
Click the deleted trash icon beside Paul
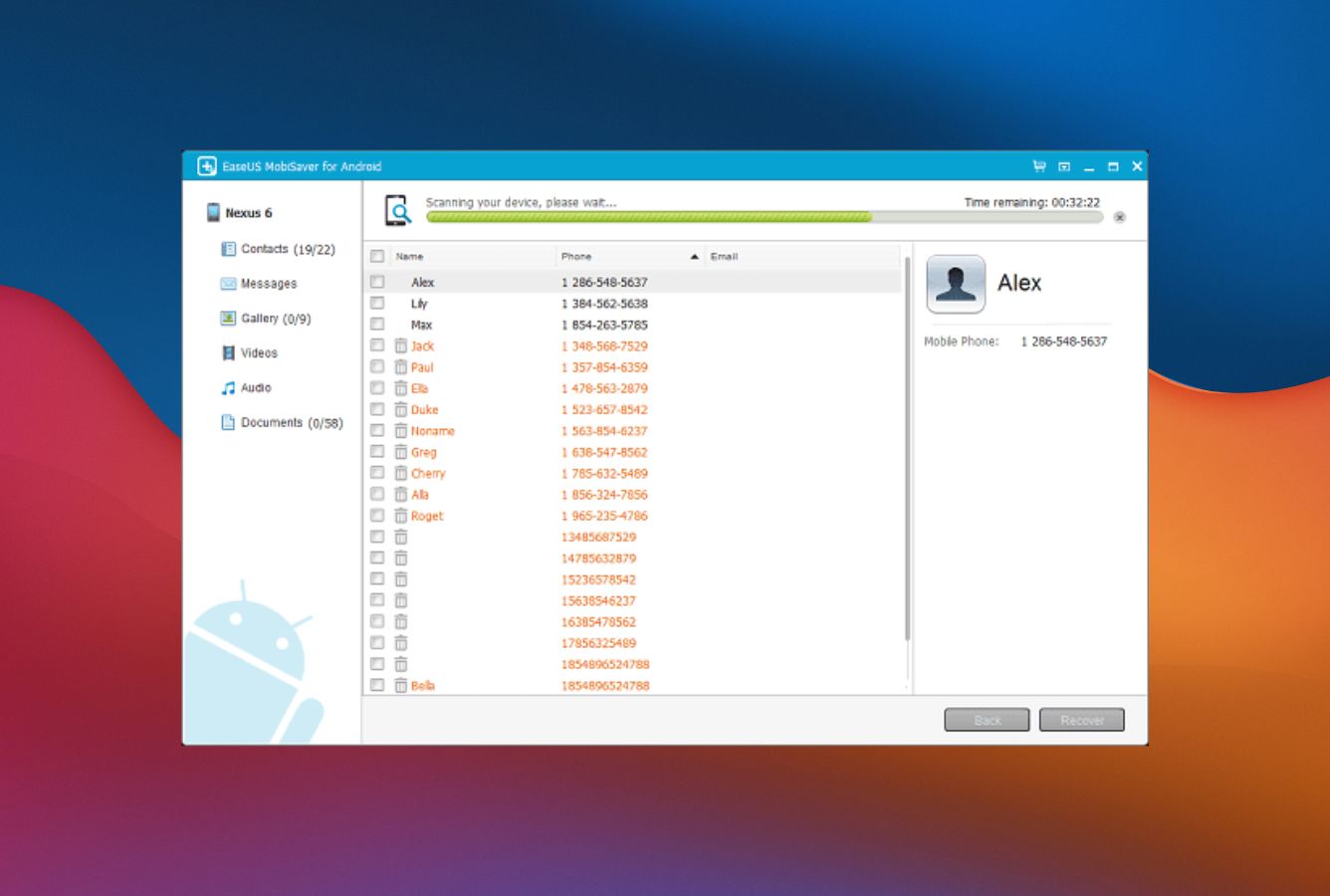(x=400, y=366)
